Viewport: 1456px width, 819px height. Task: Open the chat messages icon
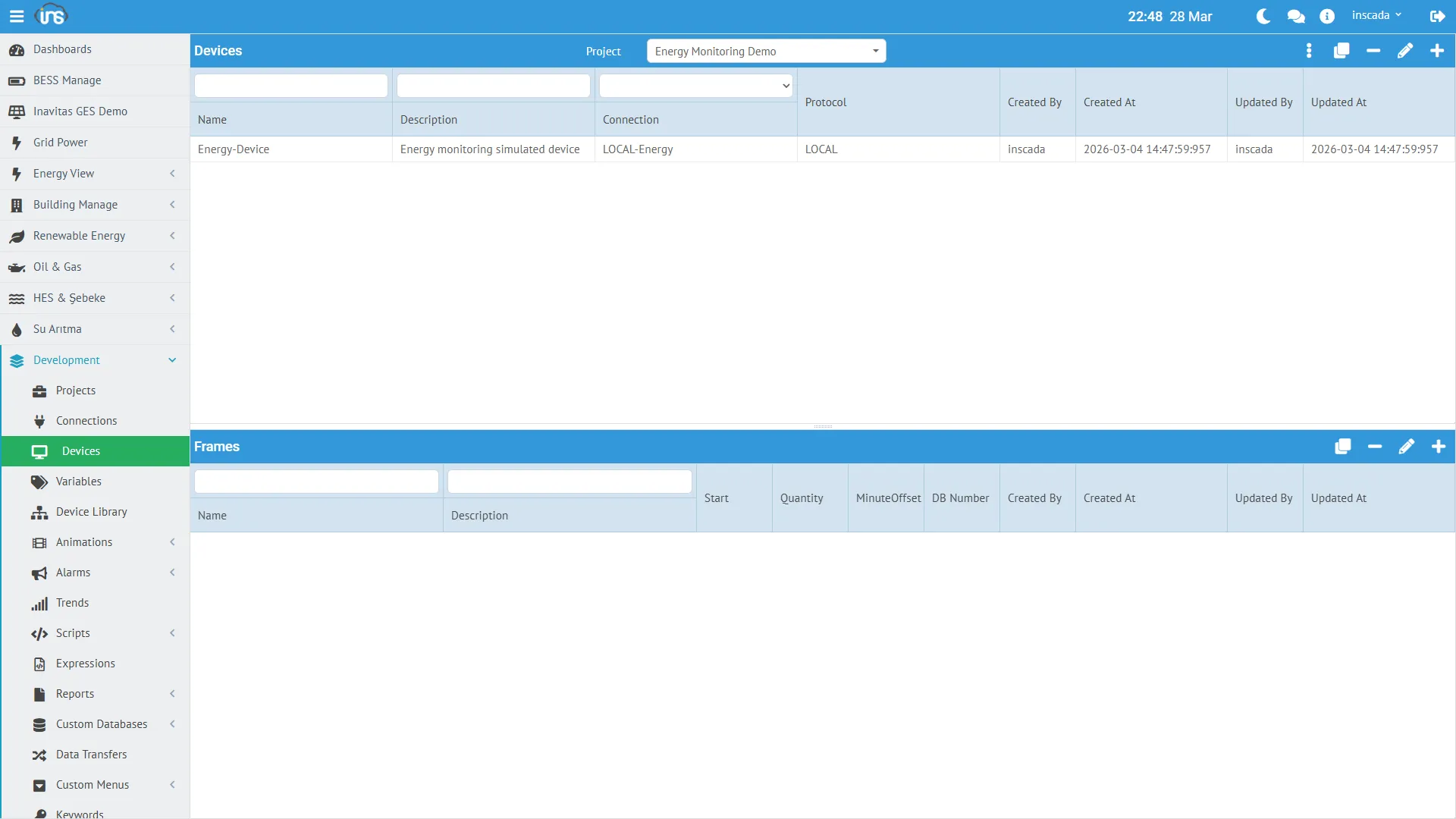pos(1295,16)
